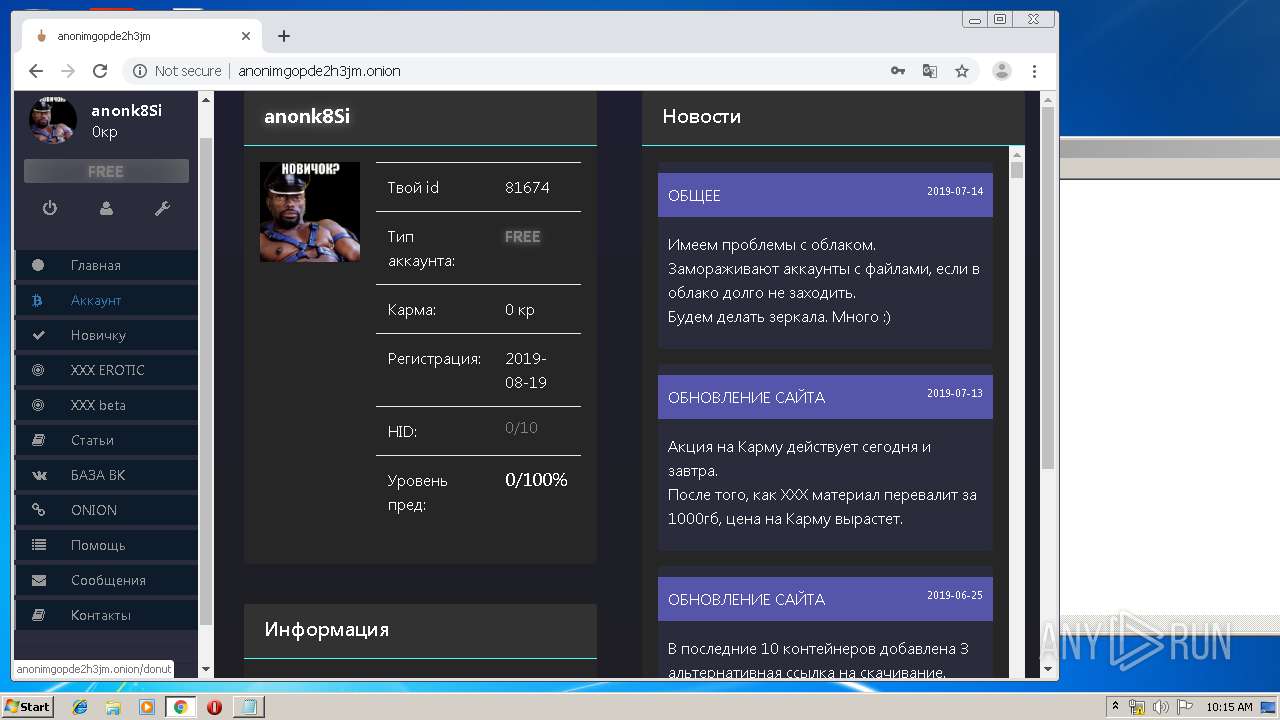Screen dimensions: 1280x720
Task: Reload the page
Action: 100,71
